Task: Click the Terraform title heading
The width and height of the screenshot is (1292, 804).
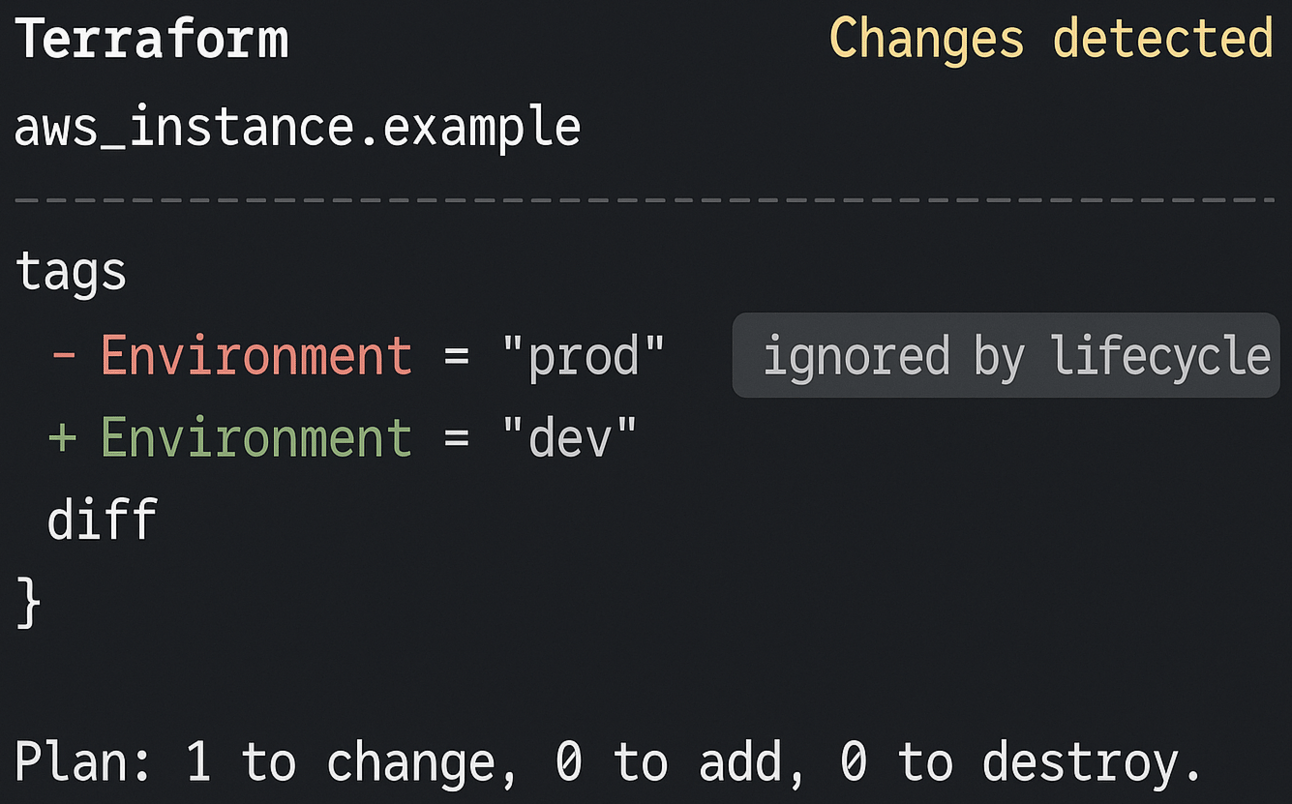Action: (x=151, y=40)
